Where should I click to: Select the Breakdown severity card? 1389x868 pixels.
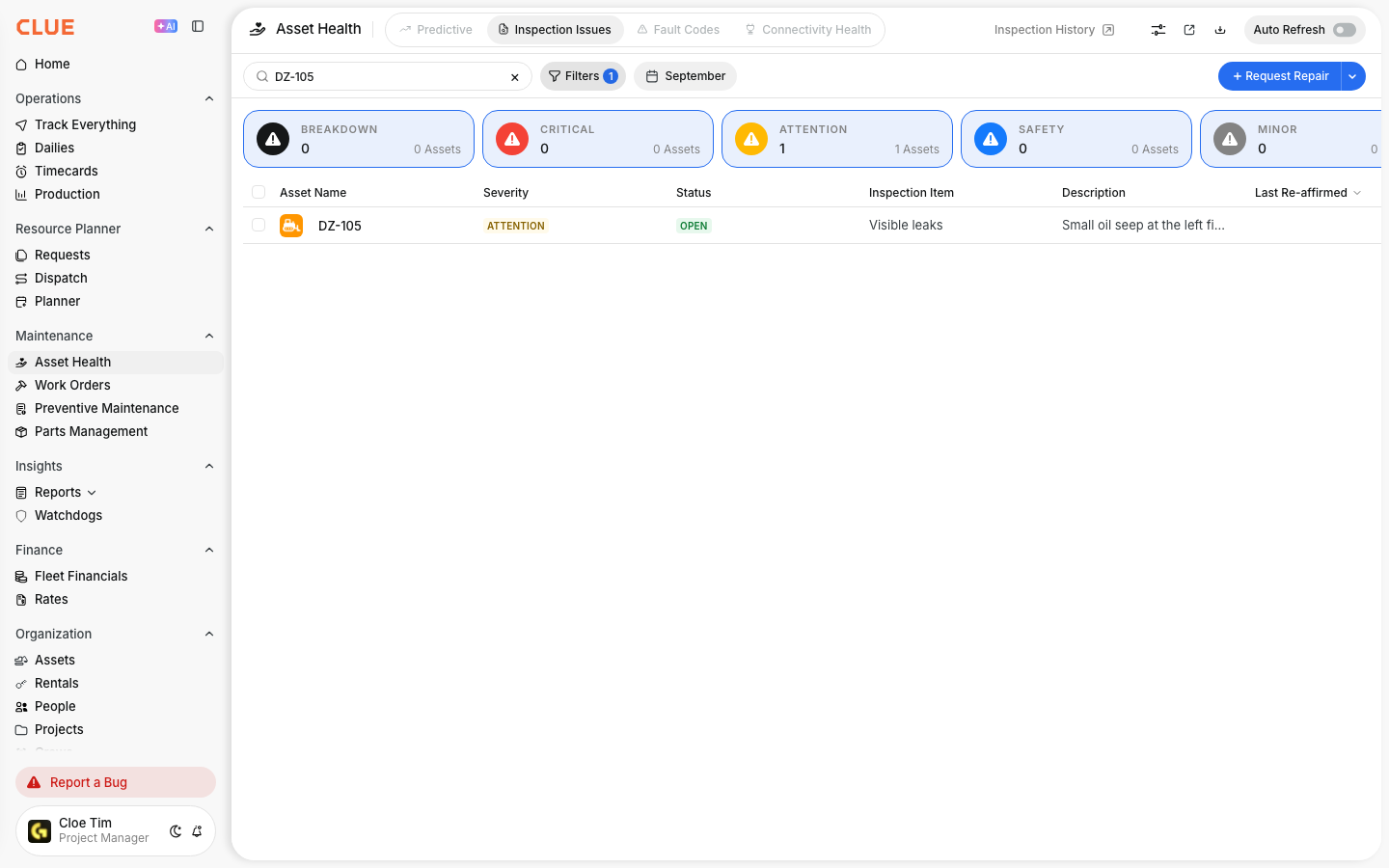pos(359,139)
